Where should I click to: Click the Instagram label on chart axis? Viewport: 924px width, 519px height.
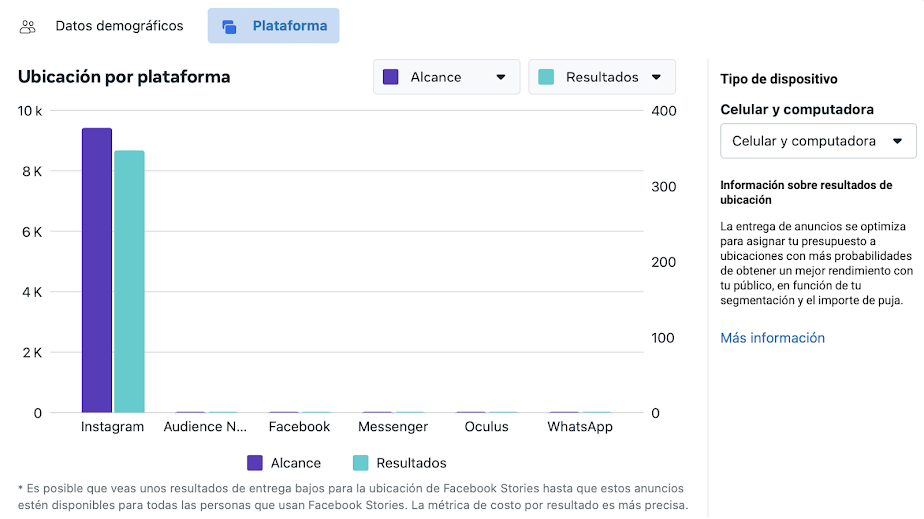click(112, 427)
